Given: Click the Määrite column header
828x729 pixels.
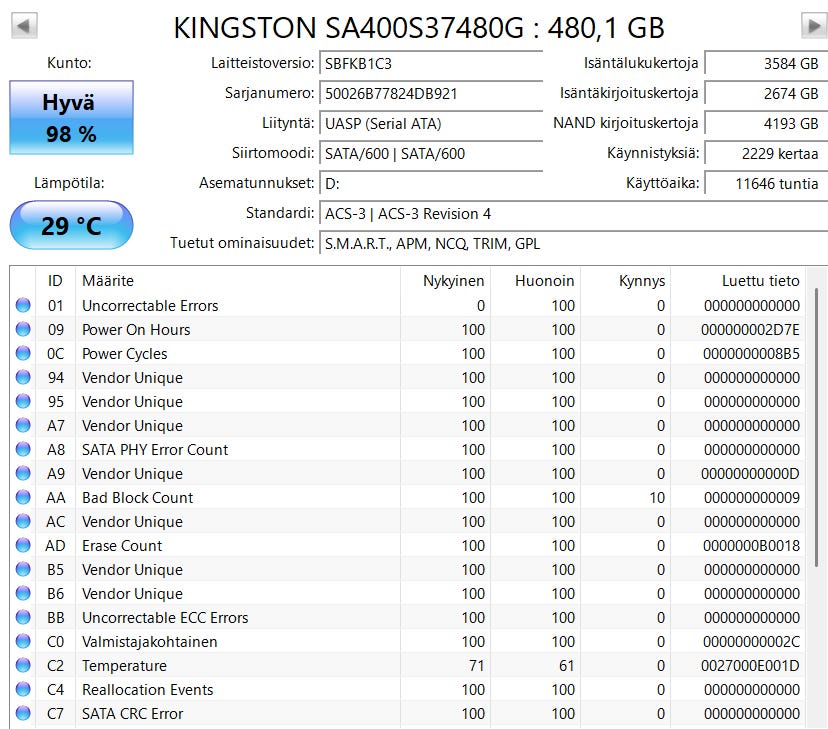Looking at the screenshot, I should pos(238,281).
